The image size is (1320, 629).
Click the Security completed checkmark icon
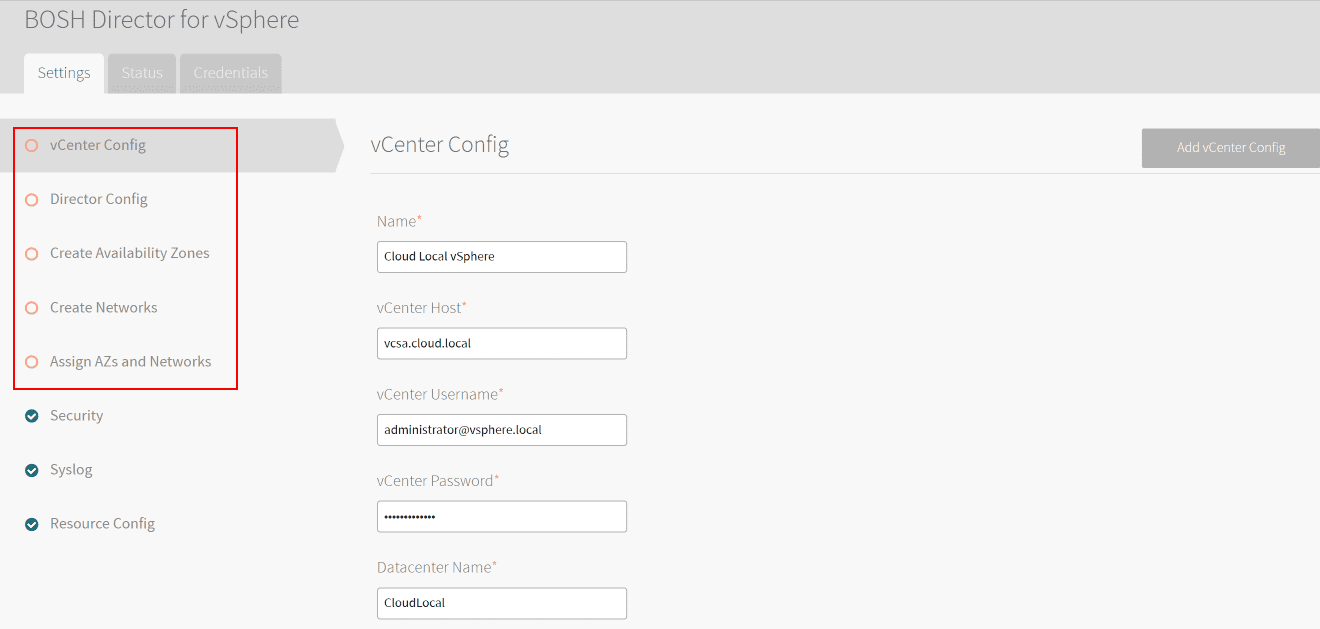pyautogui.click(x=31, y=416)
